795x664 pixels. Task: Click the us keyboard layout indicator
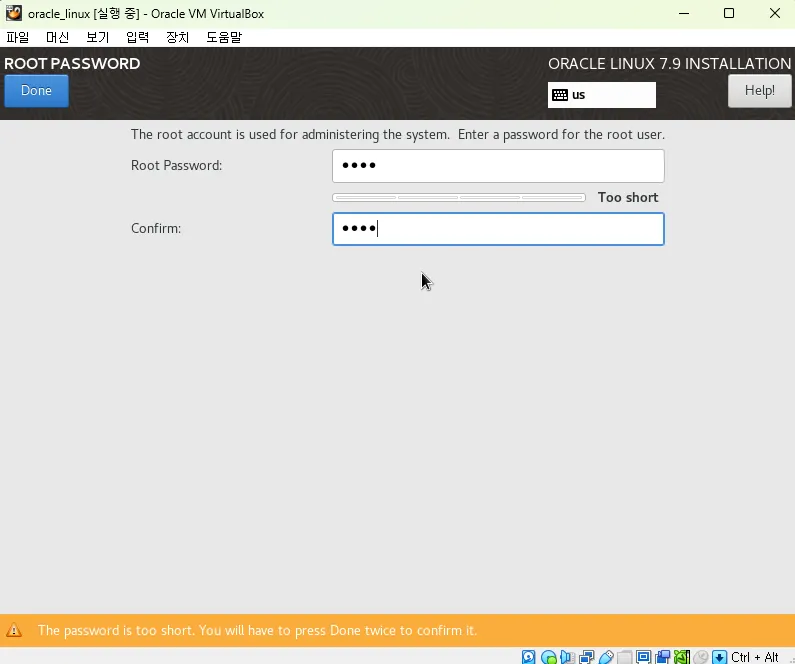(601, 95)
